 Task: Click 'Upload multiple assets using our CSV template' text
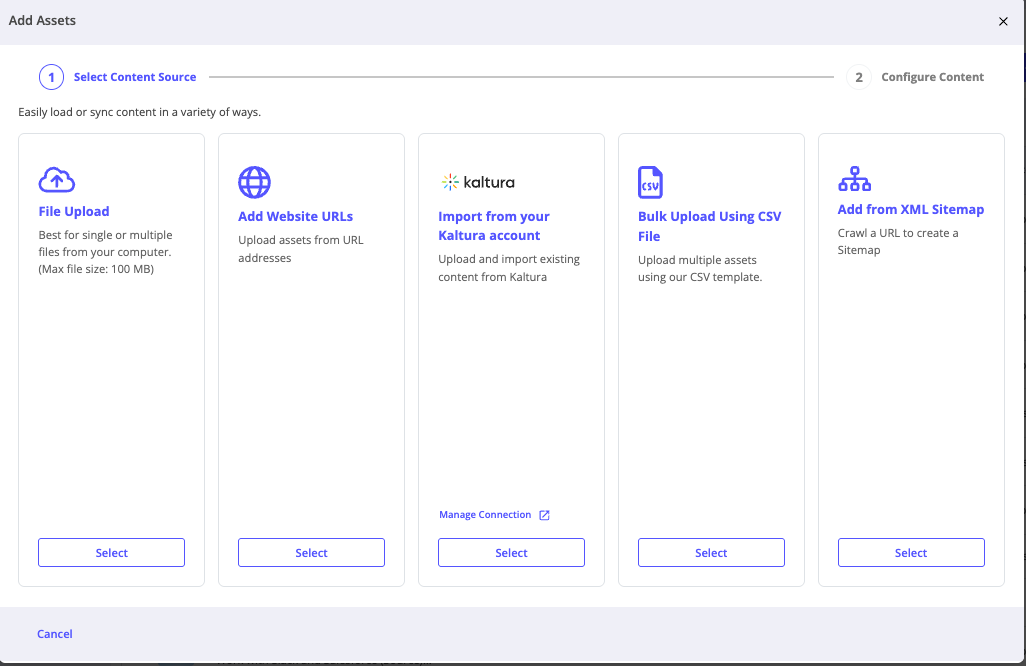(700, 268)
